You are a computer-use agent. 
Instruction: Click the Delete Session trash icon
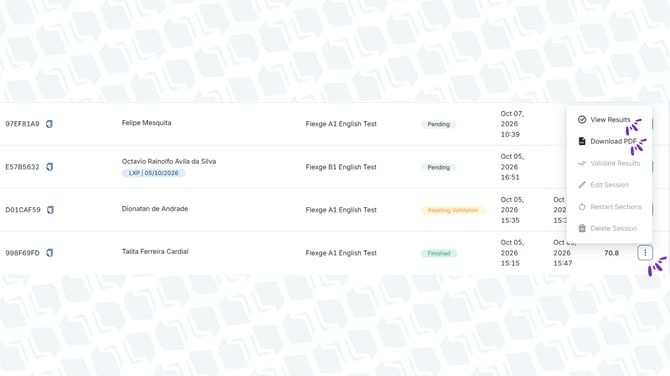[x=582, y=228]
